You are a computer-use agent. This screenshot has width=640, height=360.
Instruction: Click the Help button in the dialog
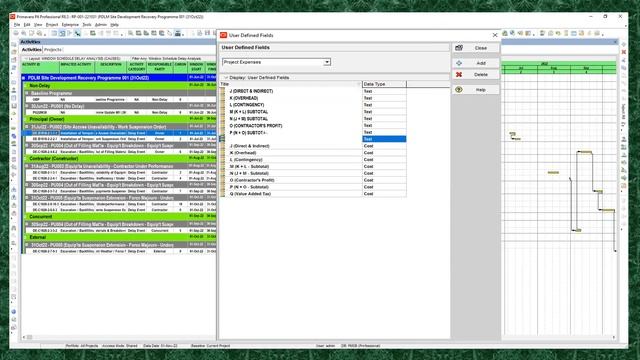[x=476, y=90]
